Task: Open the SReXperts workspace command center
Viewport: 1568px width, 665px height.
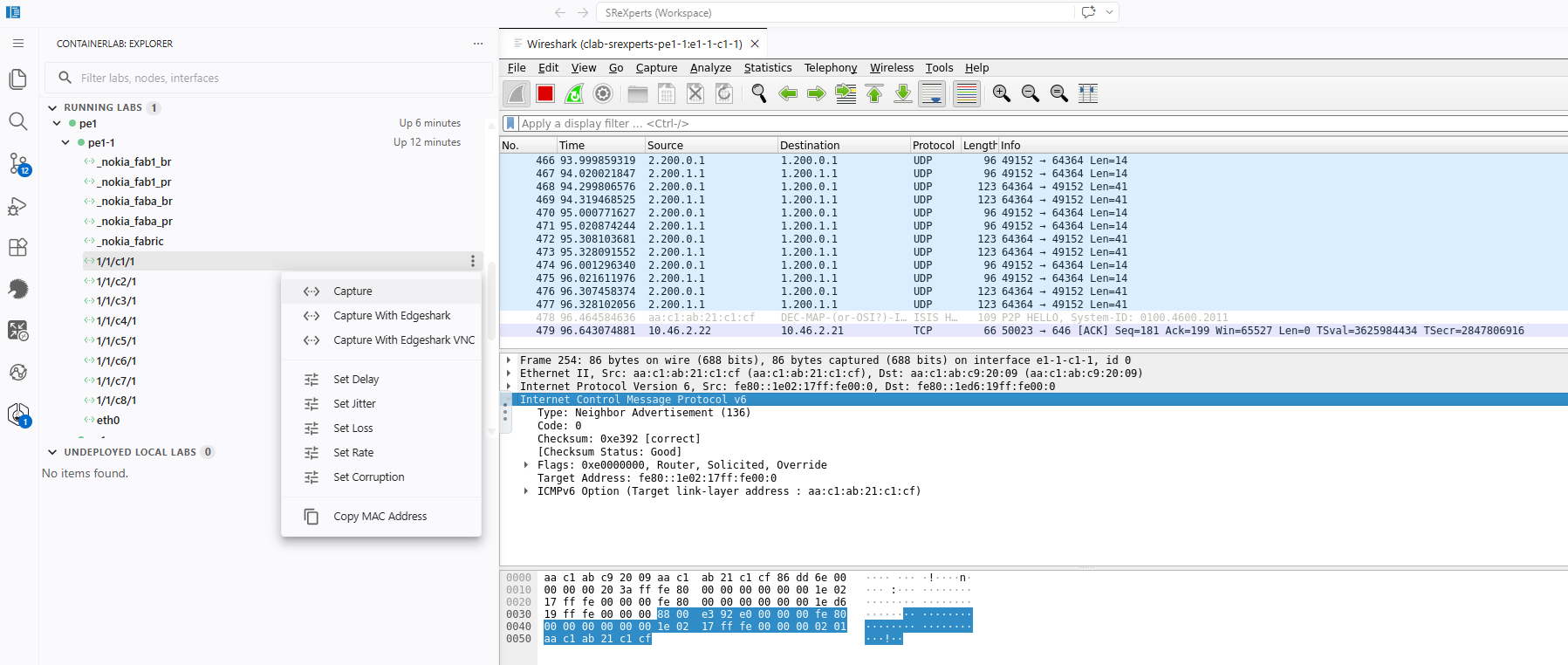Action: coord(835,13)
